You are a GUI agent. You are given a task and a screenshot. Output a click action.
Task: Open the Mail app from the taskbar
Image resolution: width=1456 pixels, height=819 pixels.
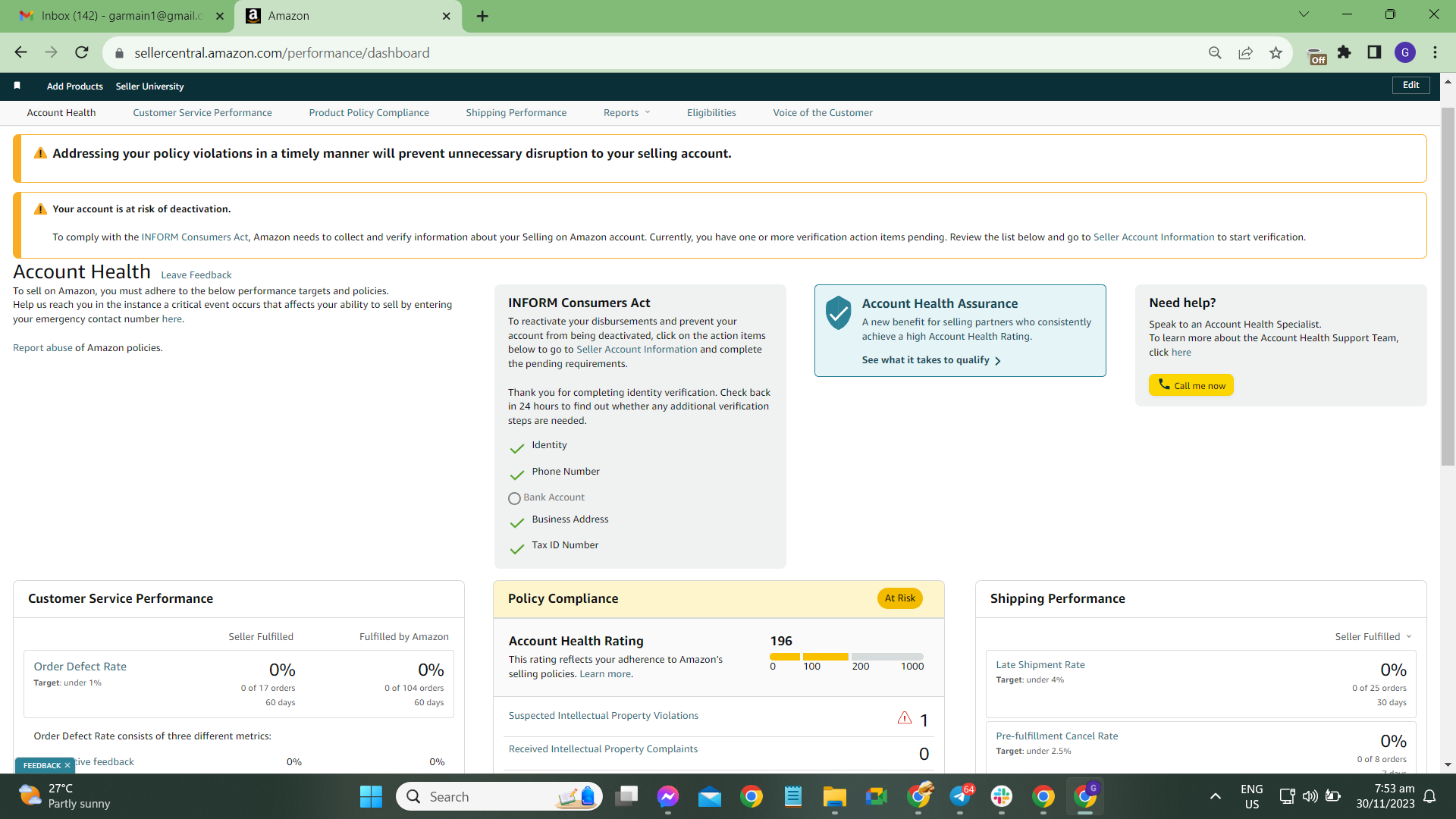click(710, 796)
